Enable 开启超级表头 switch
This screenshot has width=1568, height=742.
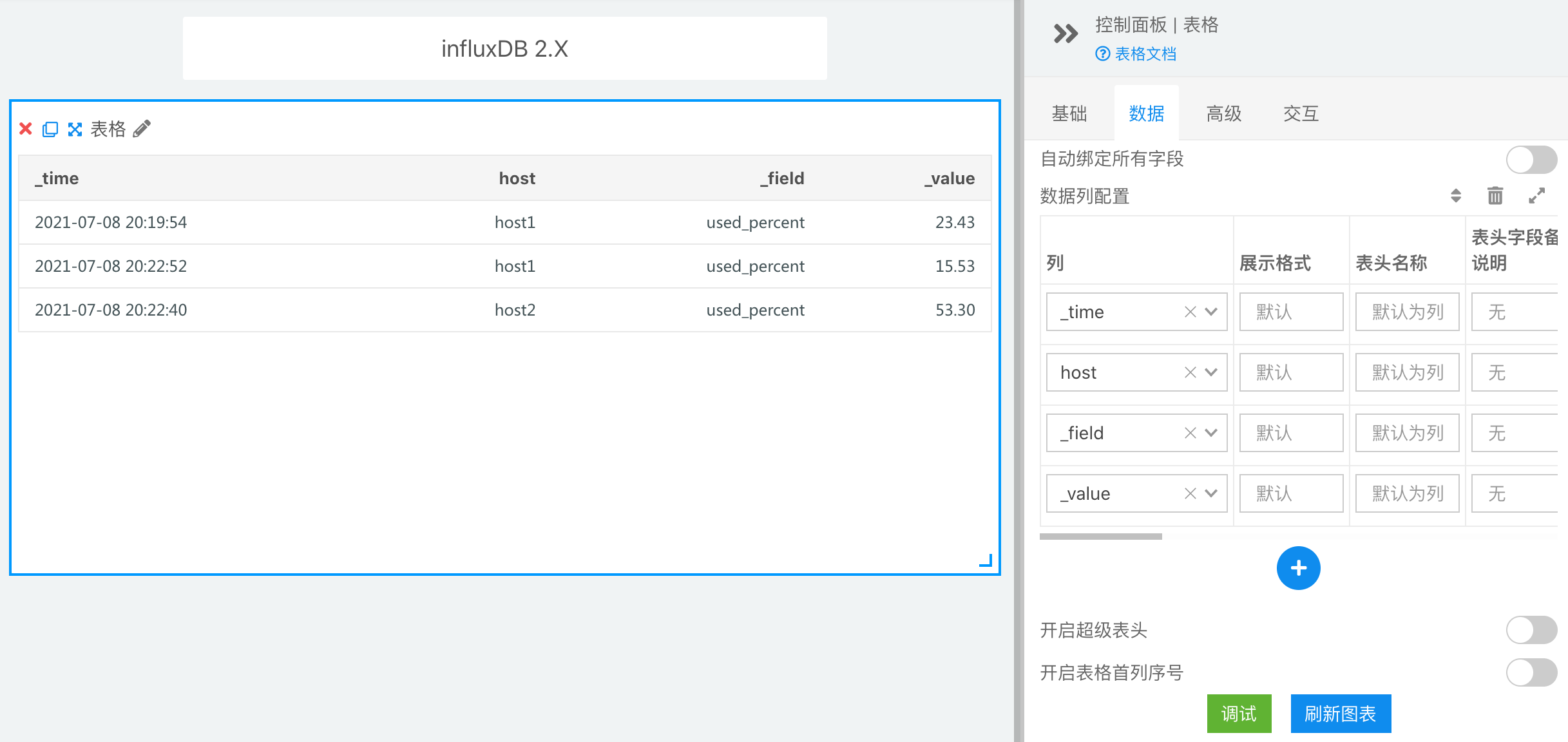[x=1531, y=630]
